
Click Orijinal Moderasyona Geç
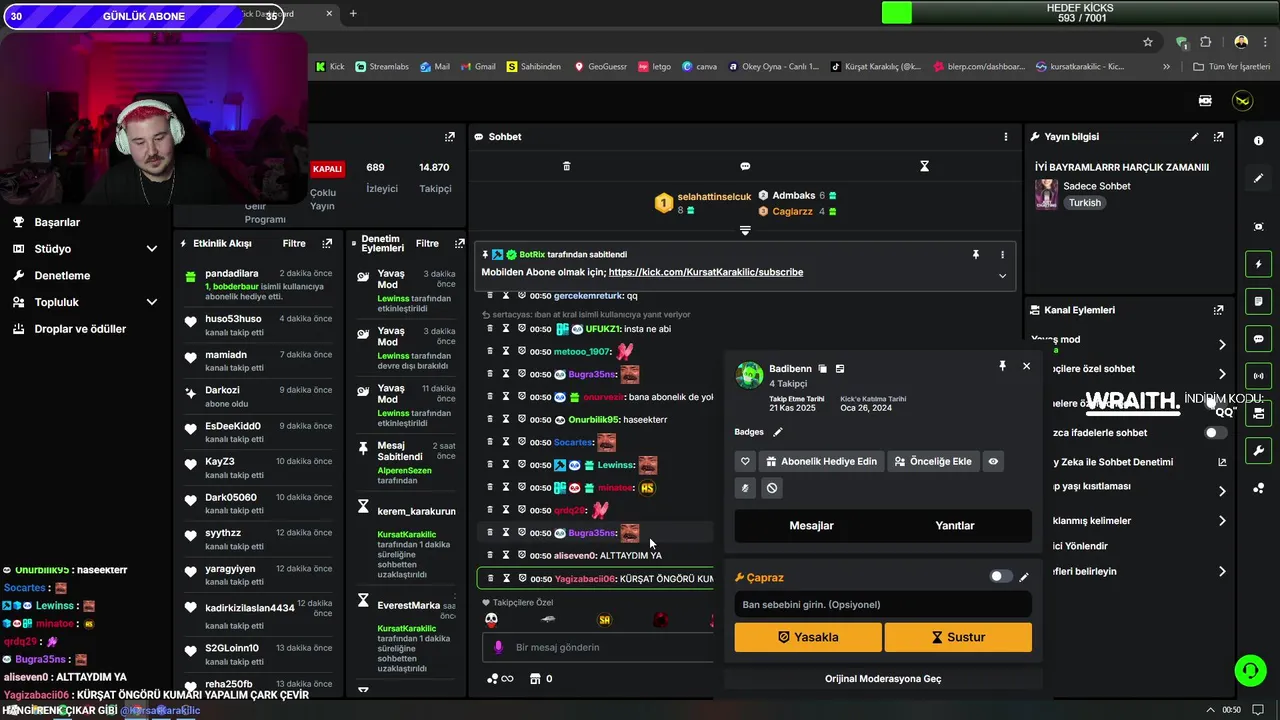883,679
